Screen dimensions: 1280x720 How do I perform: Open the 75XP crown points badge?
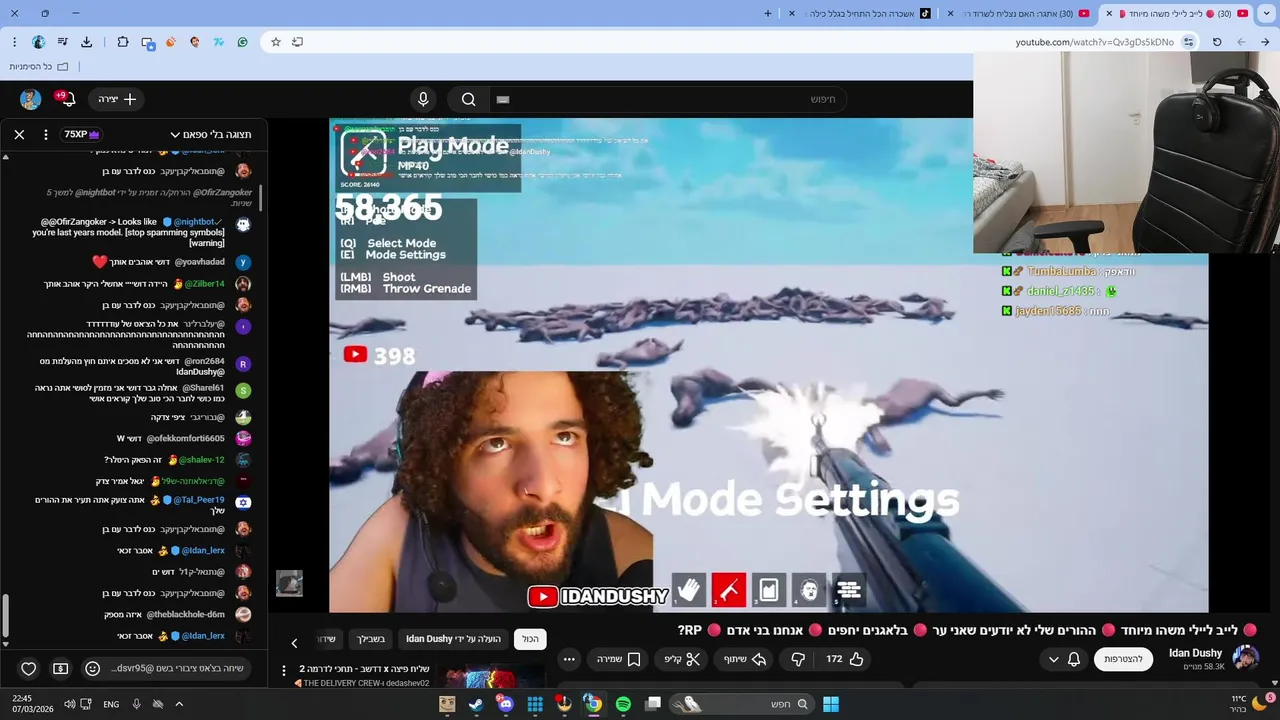click(82, 134)
